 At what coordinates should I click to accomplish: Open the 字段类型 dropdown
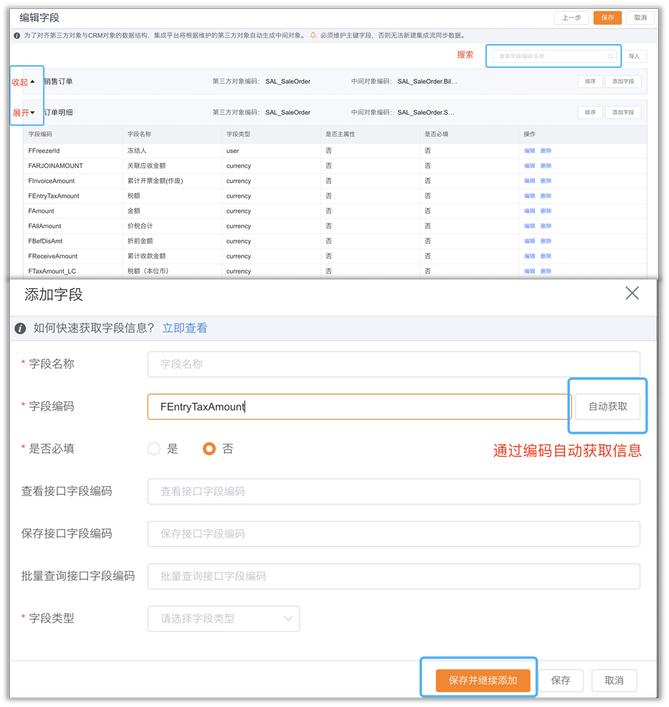click(x=223, y=619)
